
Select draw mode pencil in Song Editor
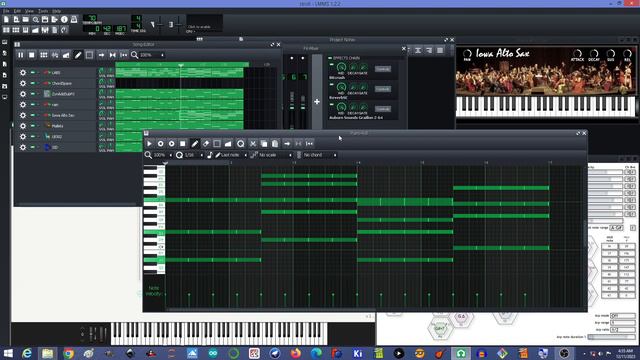[x=78, y=55]
